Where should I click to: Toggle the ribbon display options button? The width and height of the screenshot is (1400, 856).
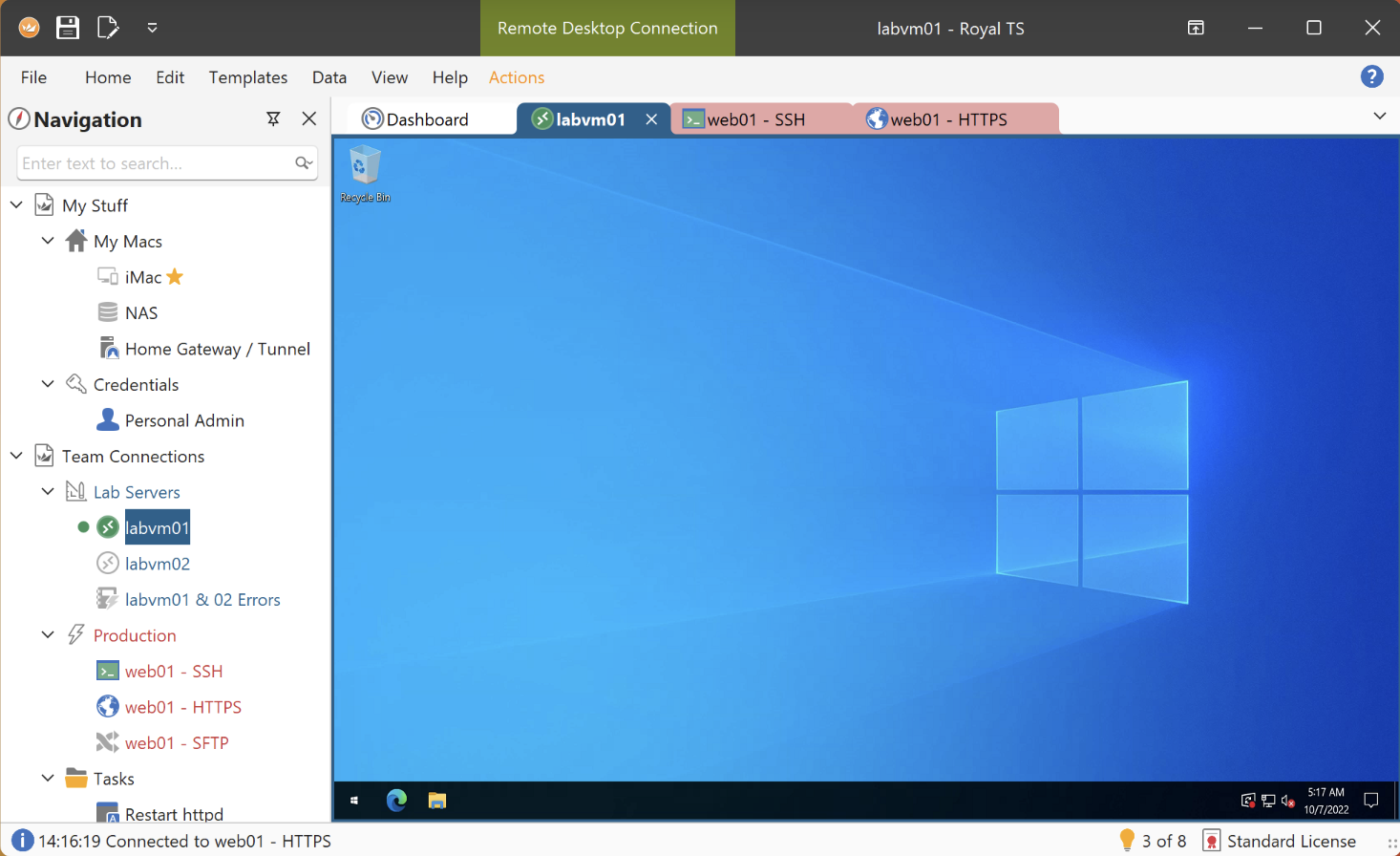(1196, 28)
